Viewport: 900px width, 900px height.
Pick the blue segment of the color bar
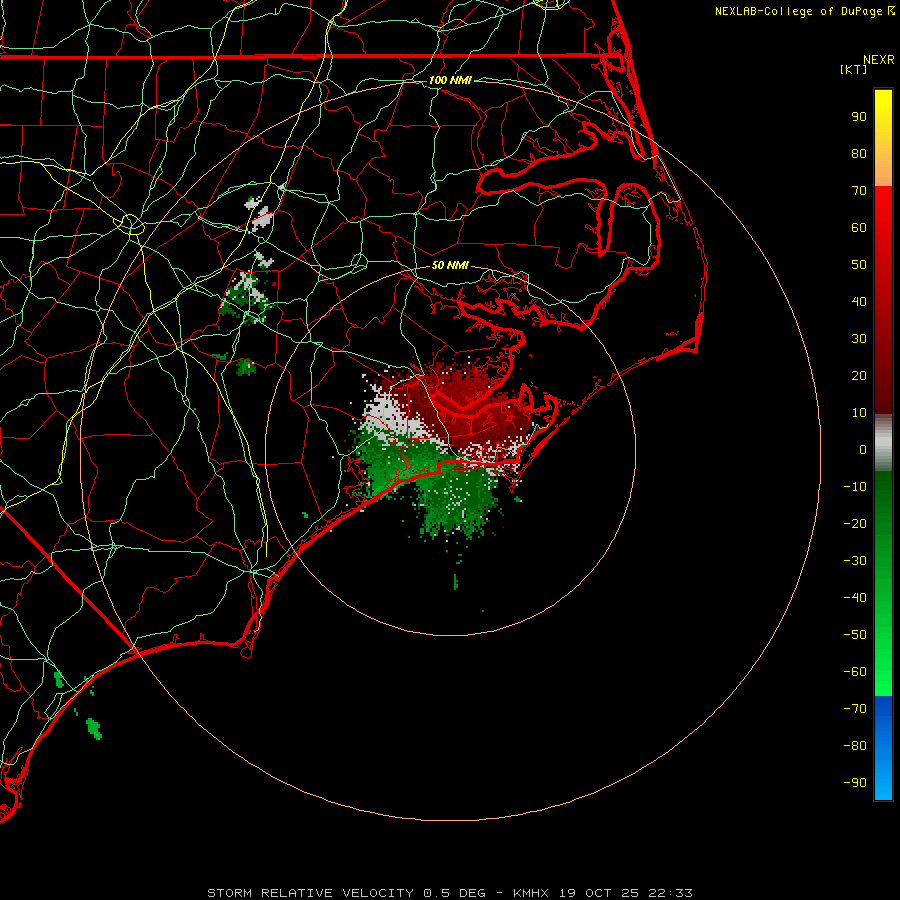pyautogui.click(x=883, y=747)
